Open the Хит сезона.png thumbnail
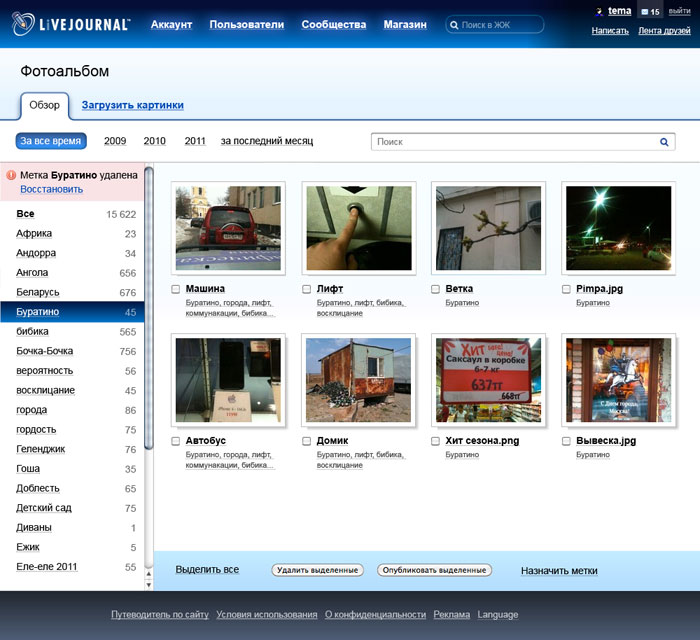This screenshot has height=640, width=700. tap(487, 380)
